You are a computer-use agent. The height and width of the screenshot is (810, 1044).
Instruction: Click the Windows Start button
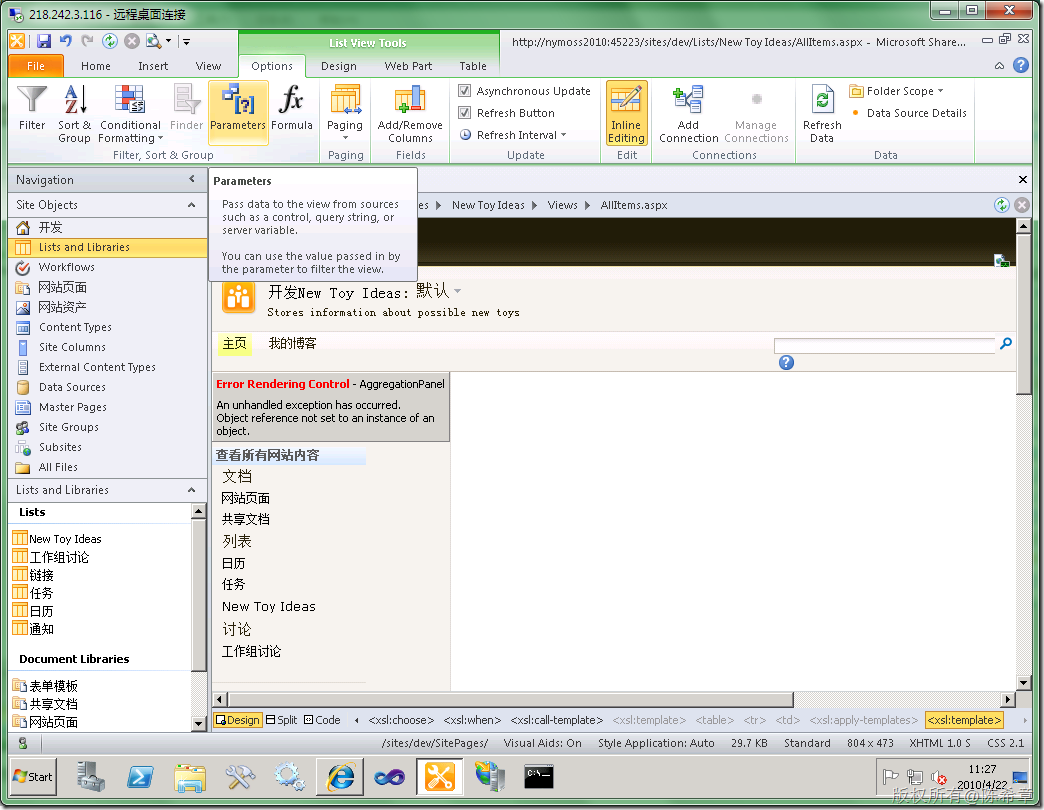point(33,777)
